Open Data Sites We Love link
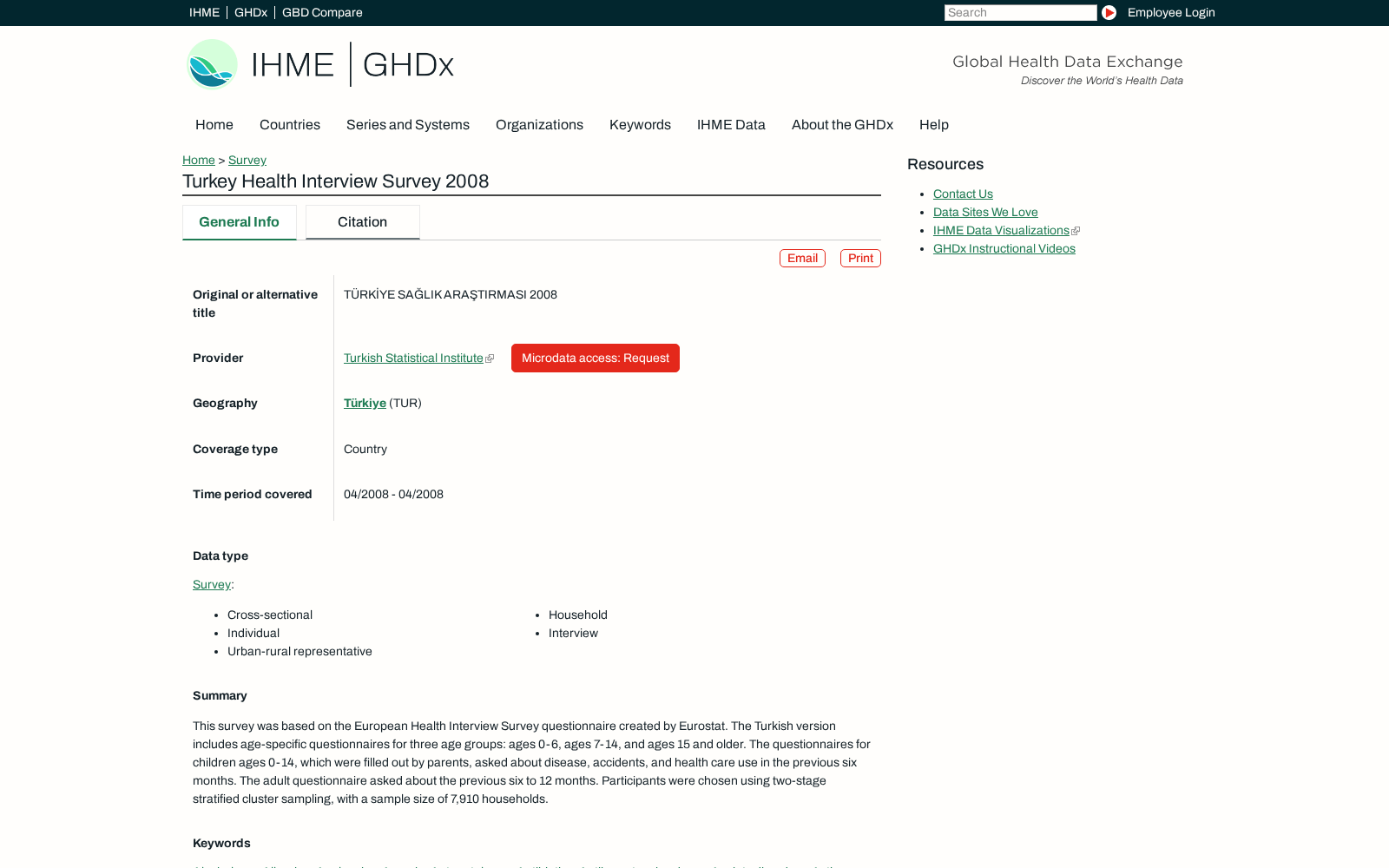1389x868 pixels. tap(985, 213)
